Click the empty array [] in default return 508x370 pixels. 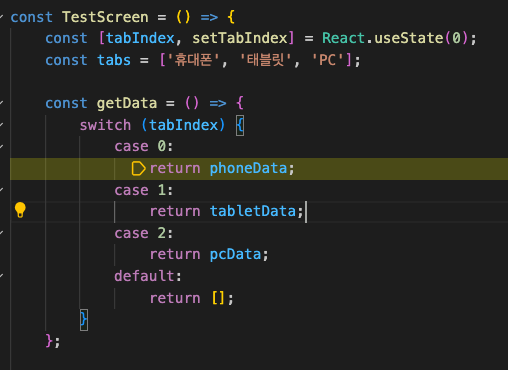[x=218, y=298]
